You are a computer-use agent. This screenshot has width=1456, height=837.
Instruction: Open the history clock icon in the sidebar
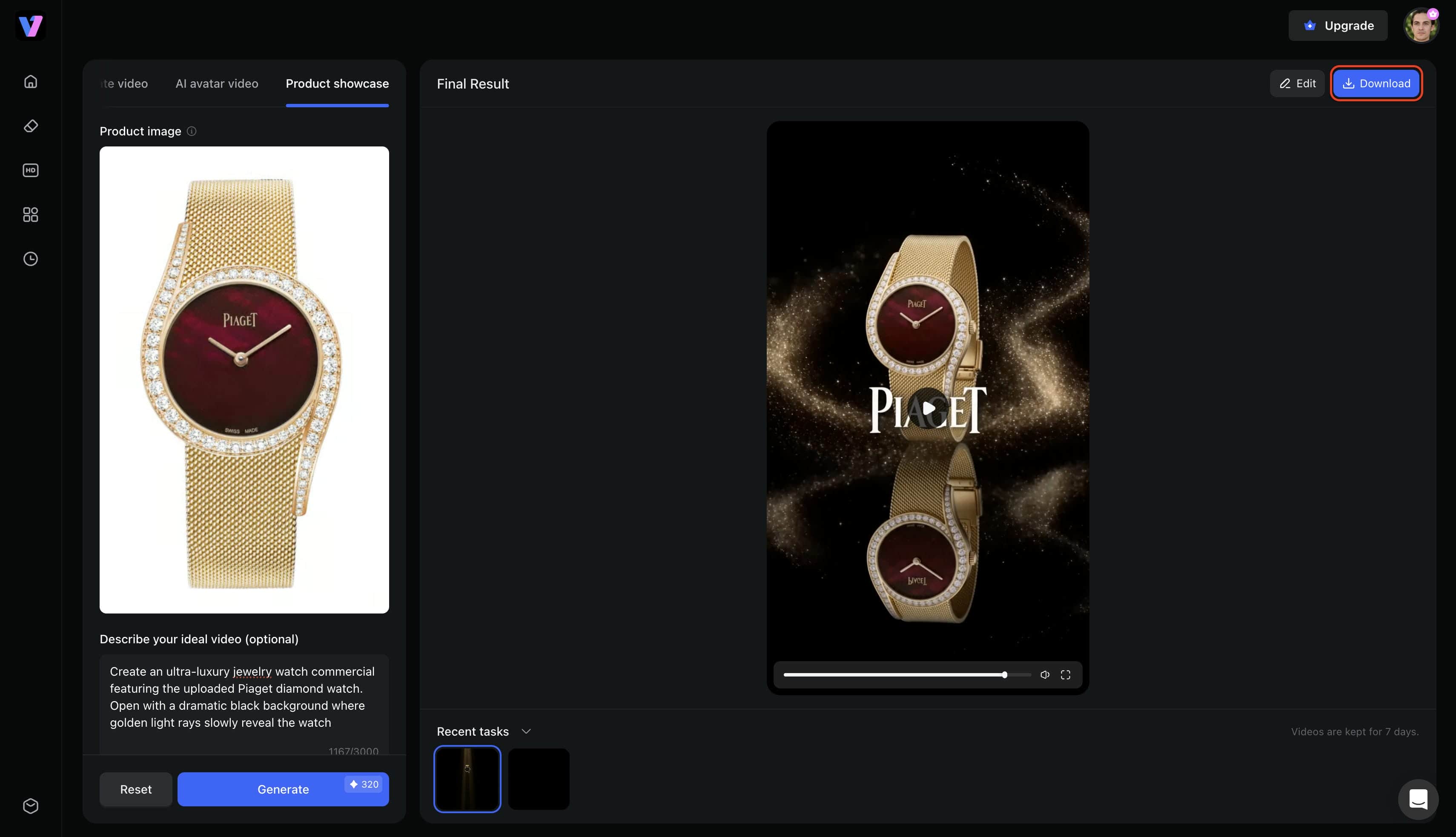tap(31, 259)
